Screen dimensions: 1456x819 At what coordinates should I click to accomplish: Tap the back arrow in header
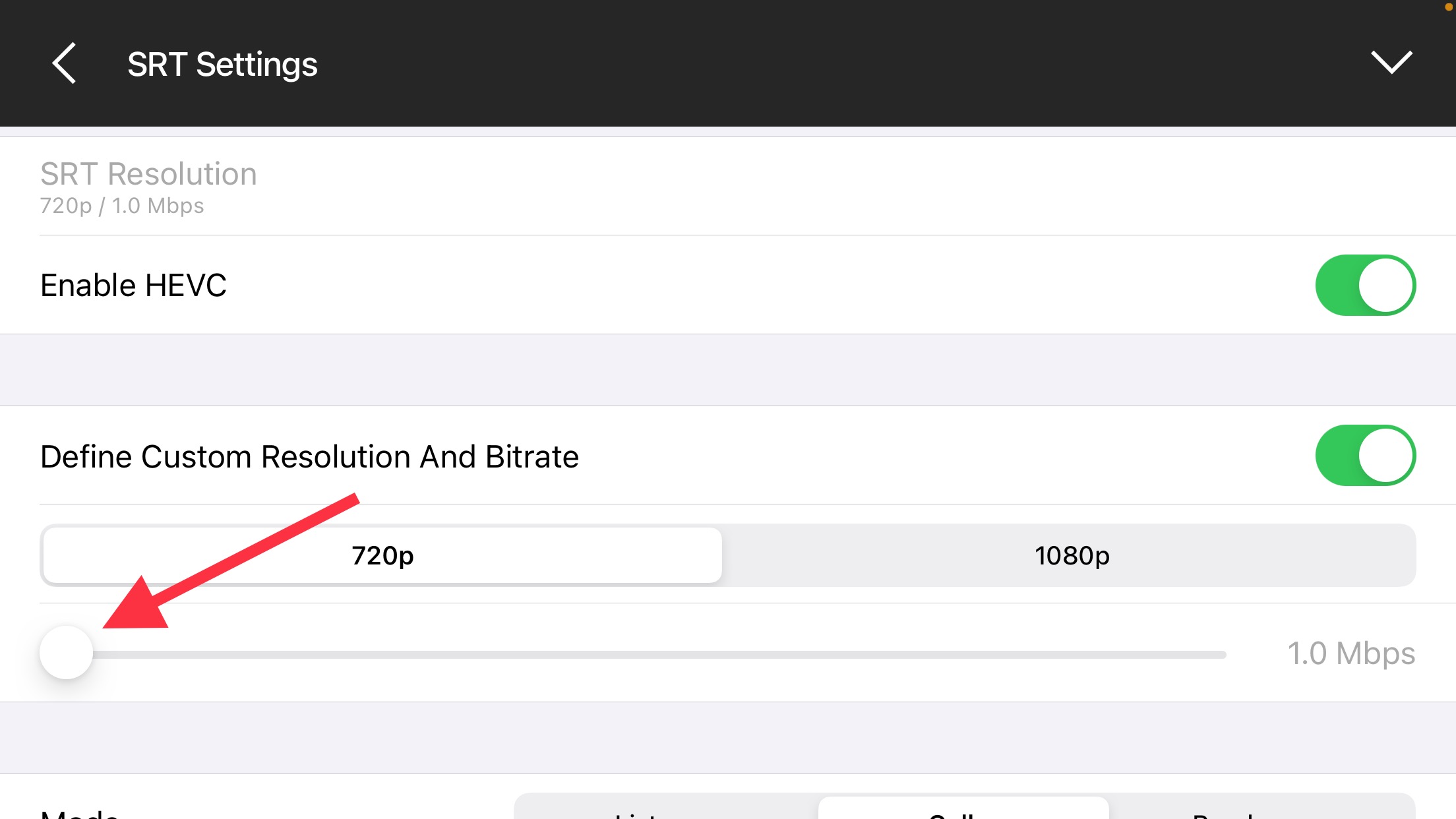pos(64,63)
